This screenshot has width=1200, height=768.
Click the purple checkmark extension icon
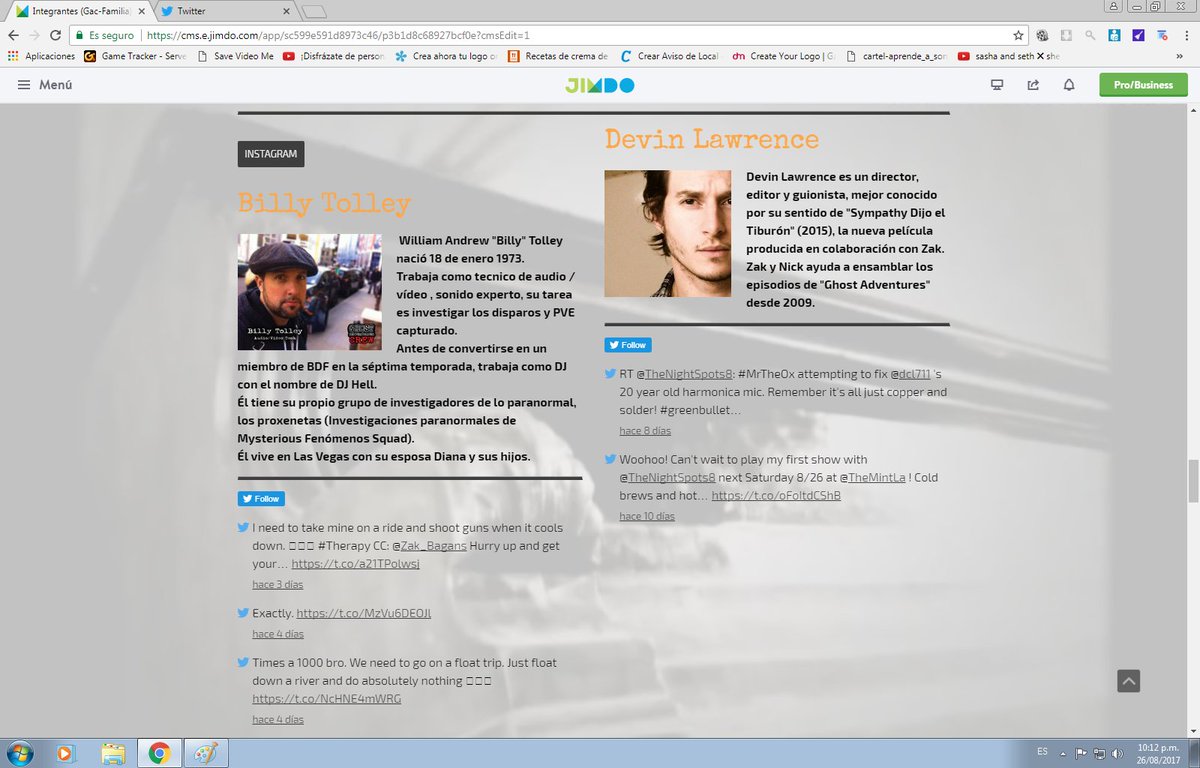1139,34
